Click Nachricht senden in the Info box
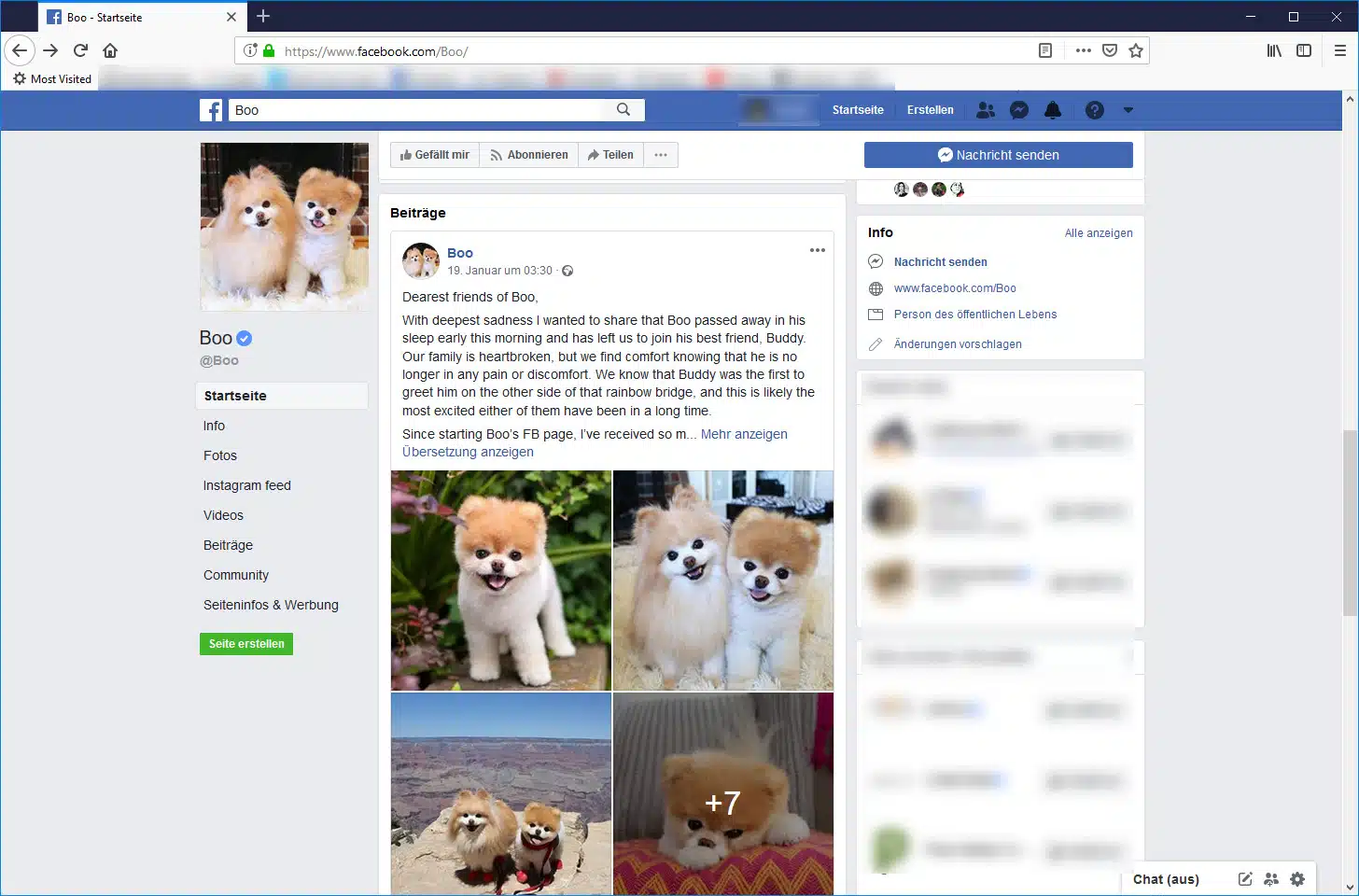The height and width of the screenshot is (896, 1359). [941, 262]
